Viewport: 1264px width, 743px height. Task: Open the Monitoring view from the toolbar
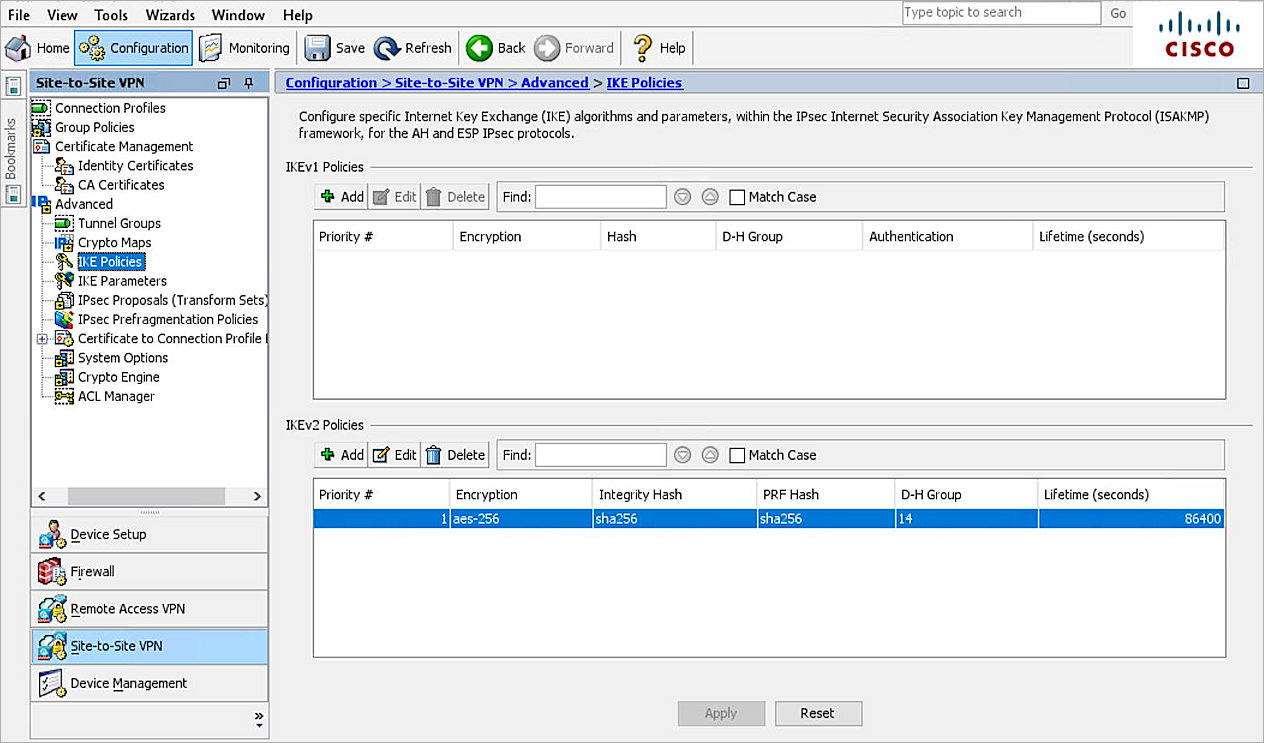(211, 48)
